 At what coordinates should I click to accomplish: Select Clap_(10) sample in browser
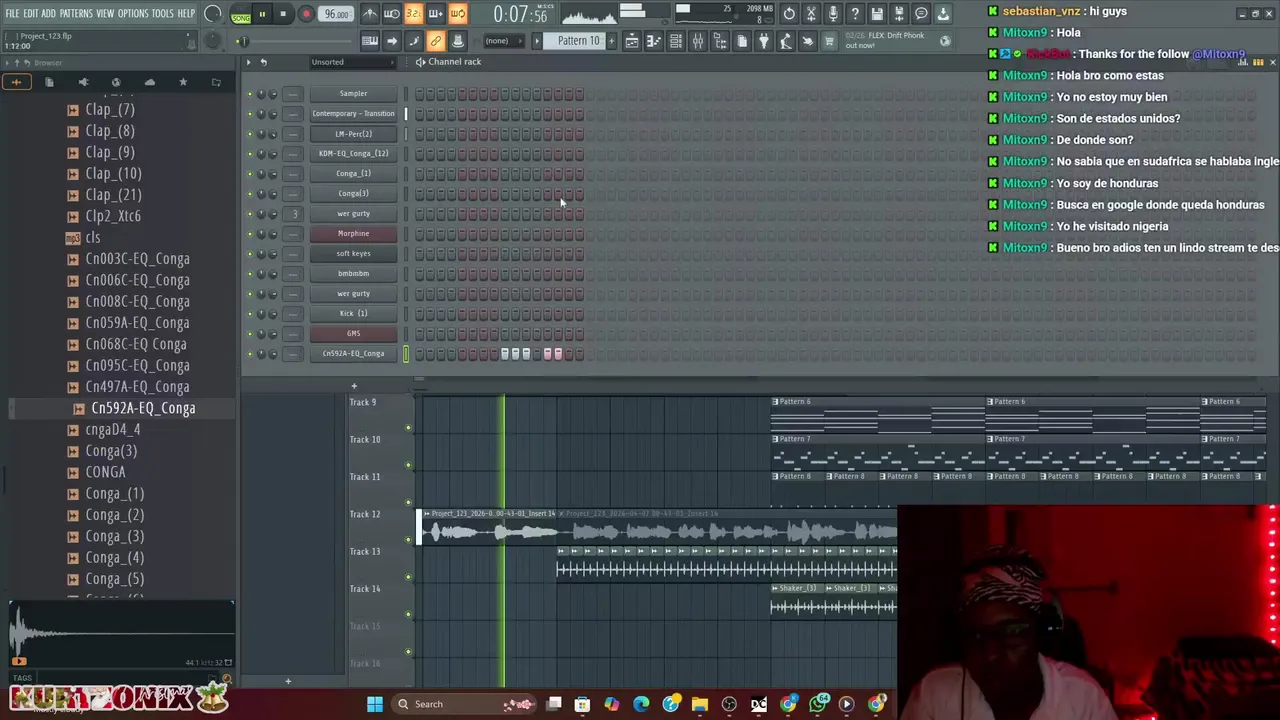(x=113, y=174)
